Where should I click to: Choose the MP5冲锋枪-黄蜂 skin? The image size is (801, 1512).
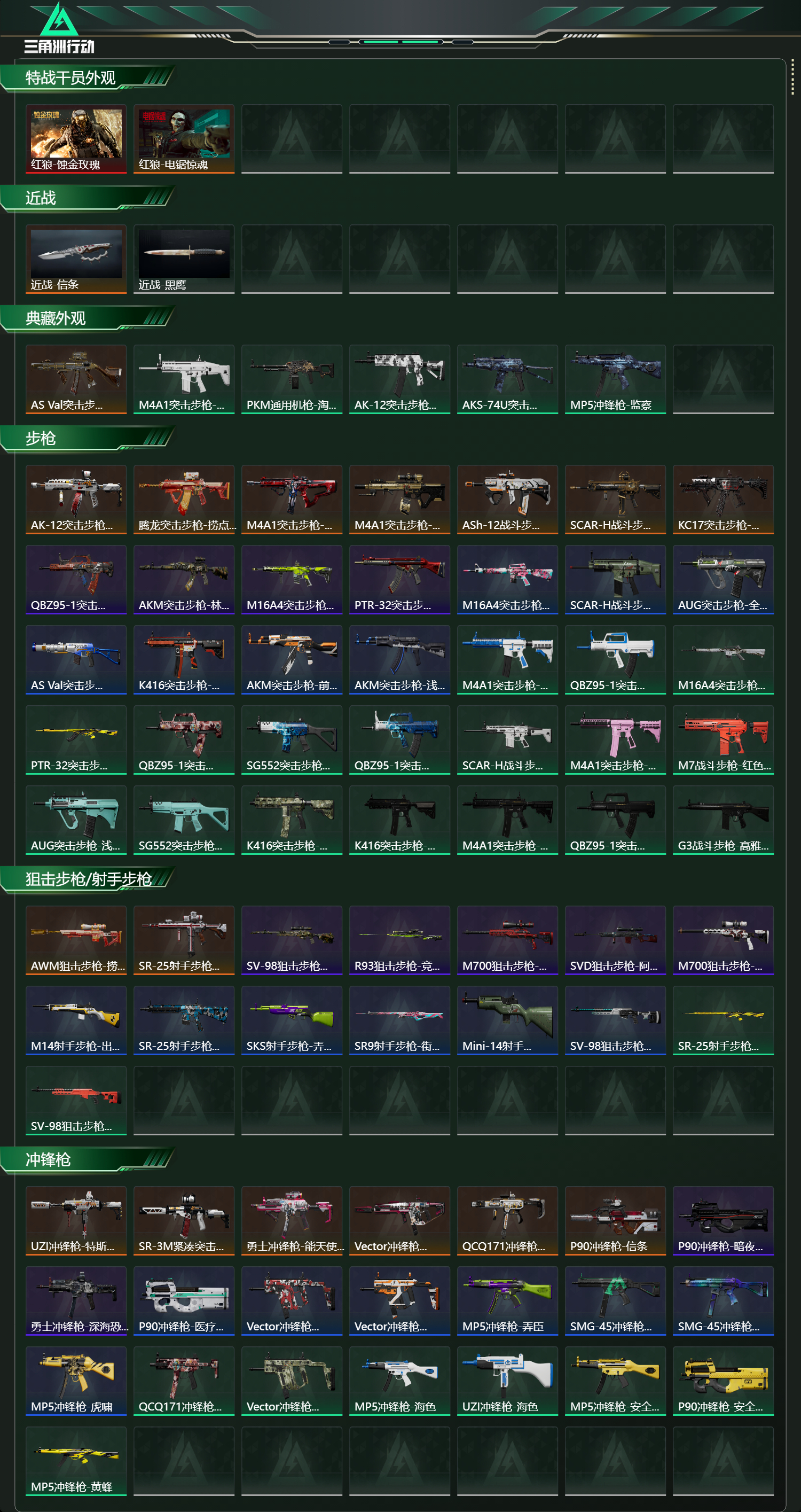(x=76, y=1462)
